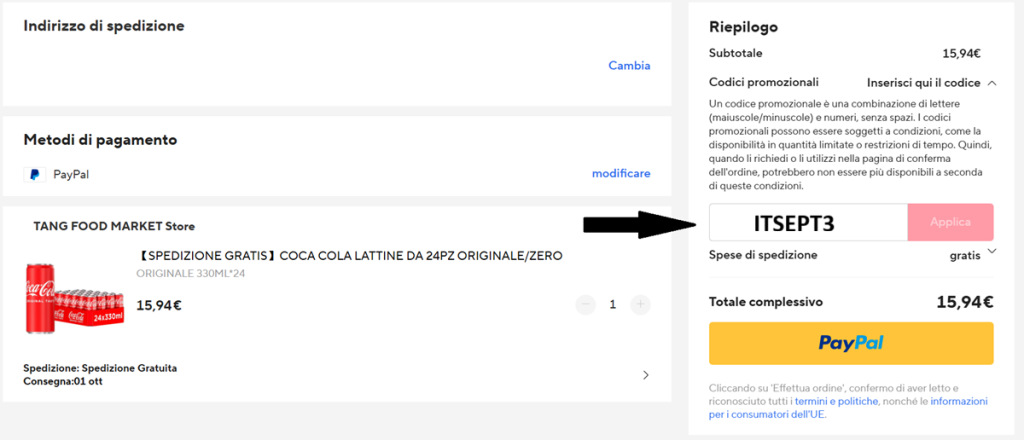Select the ORIGINALE 330ML*24 variant text

click(190, 273)
